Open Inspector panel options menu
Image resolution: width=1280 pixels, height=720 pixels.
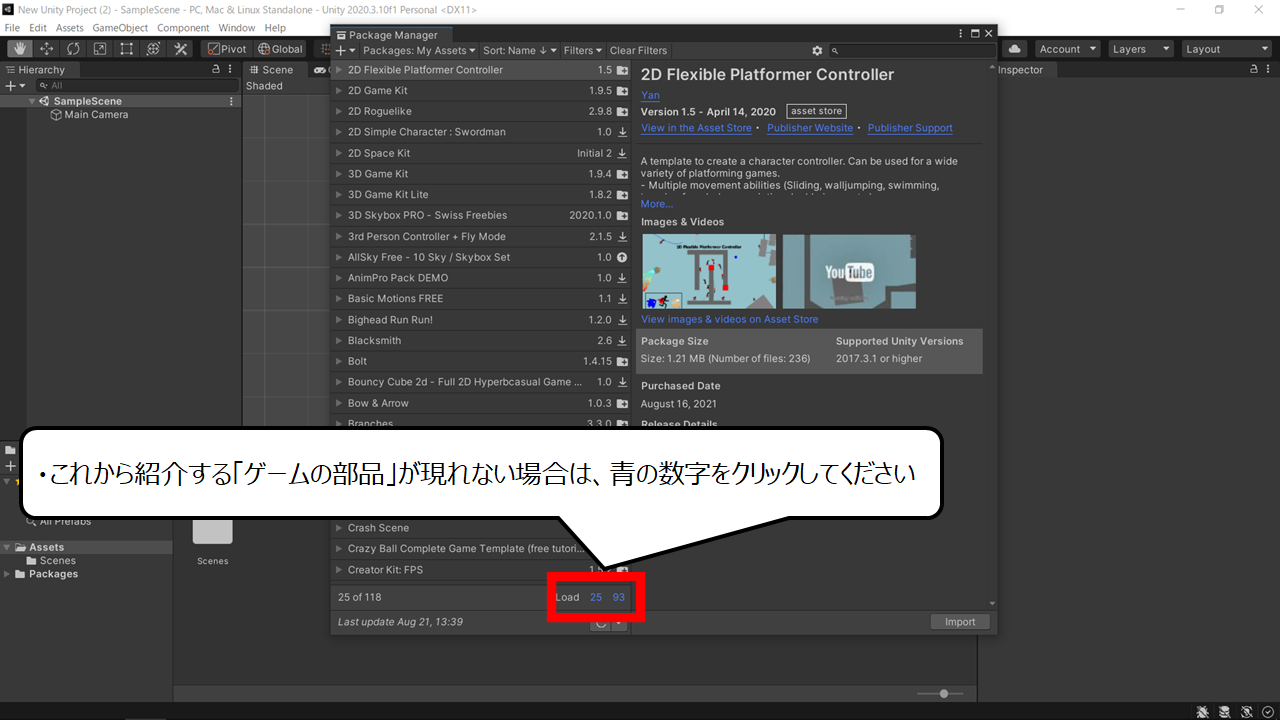(x=1269, y=70)
